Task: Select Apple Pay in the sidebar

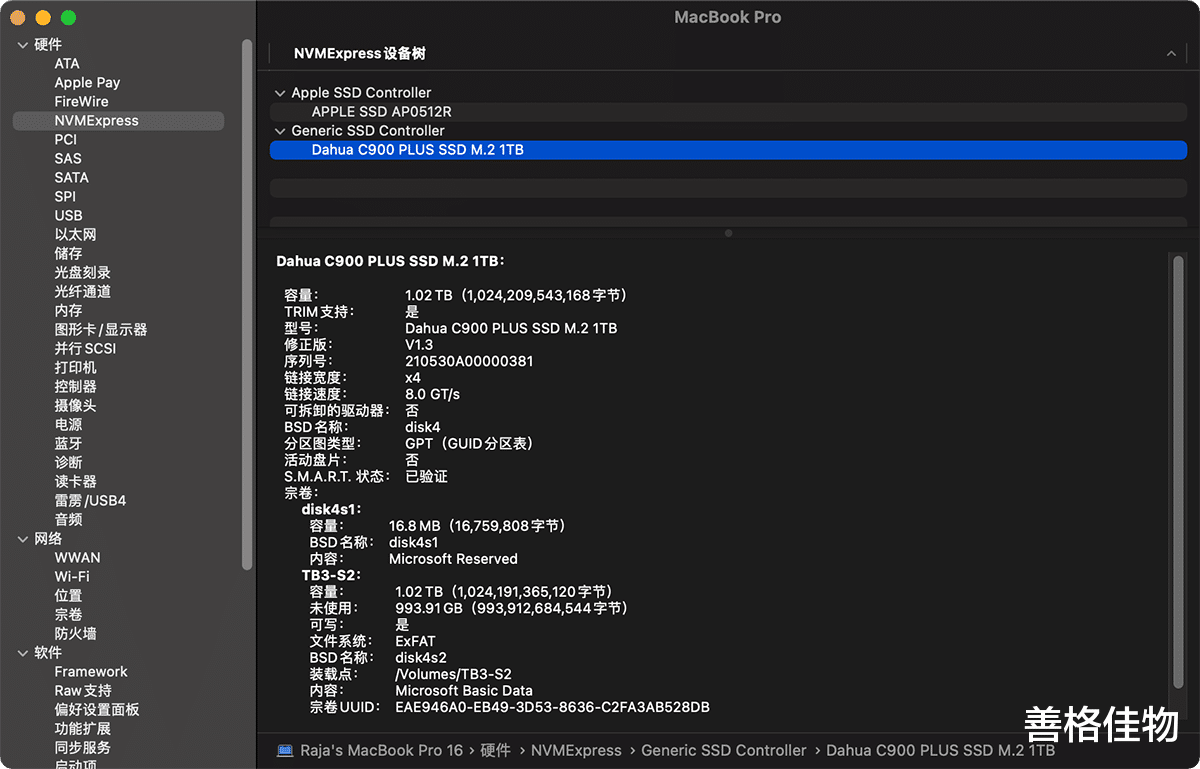Action: [x=87, y=82]
